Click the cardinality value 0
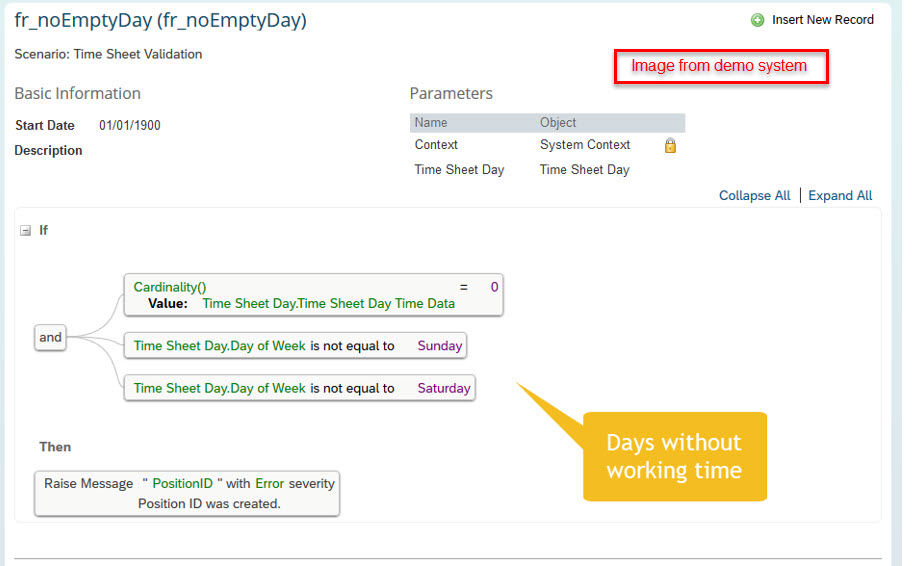Screen dimensions: 915x566 [x=494, y=287]
